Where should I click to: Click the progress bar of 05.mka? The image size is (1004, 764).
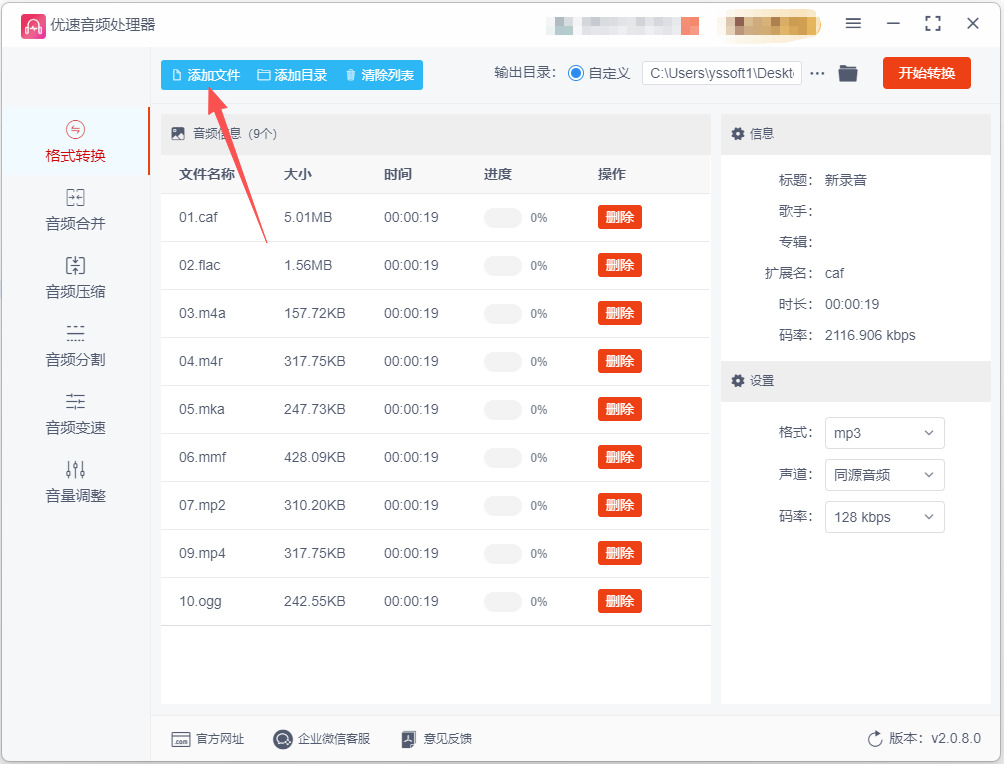pos(503,410)
